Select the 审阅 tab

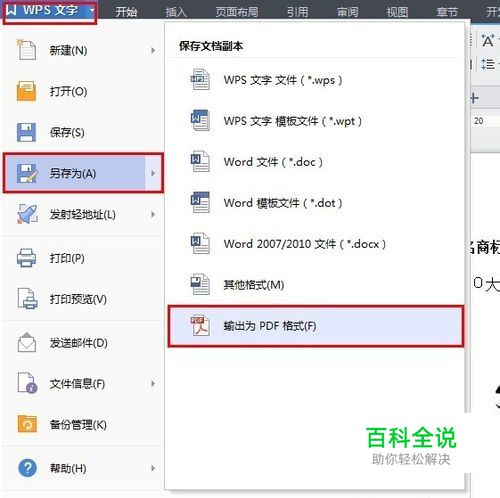pos(347,12)
